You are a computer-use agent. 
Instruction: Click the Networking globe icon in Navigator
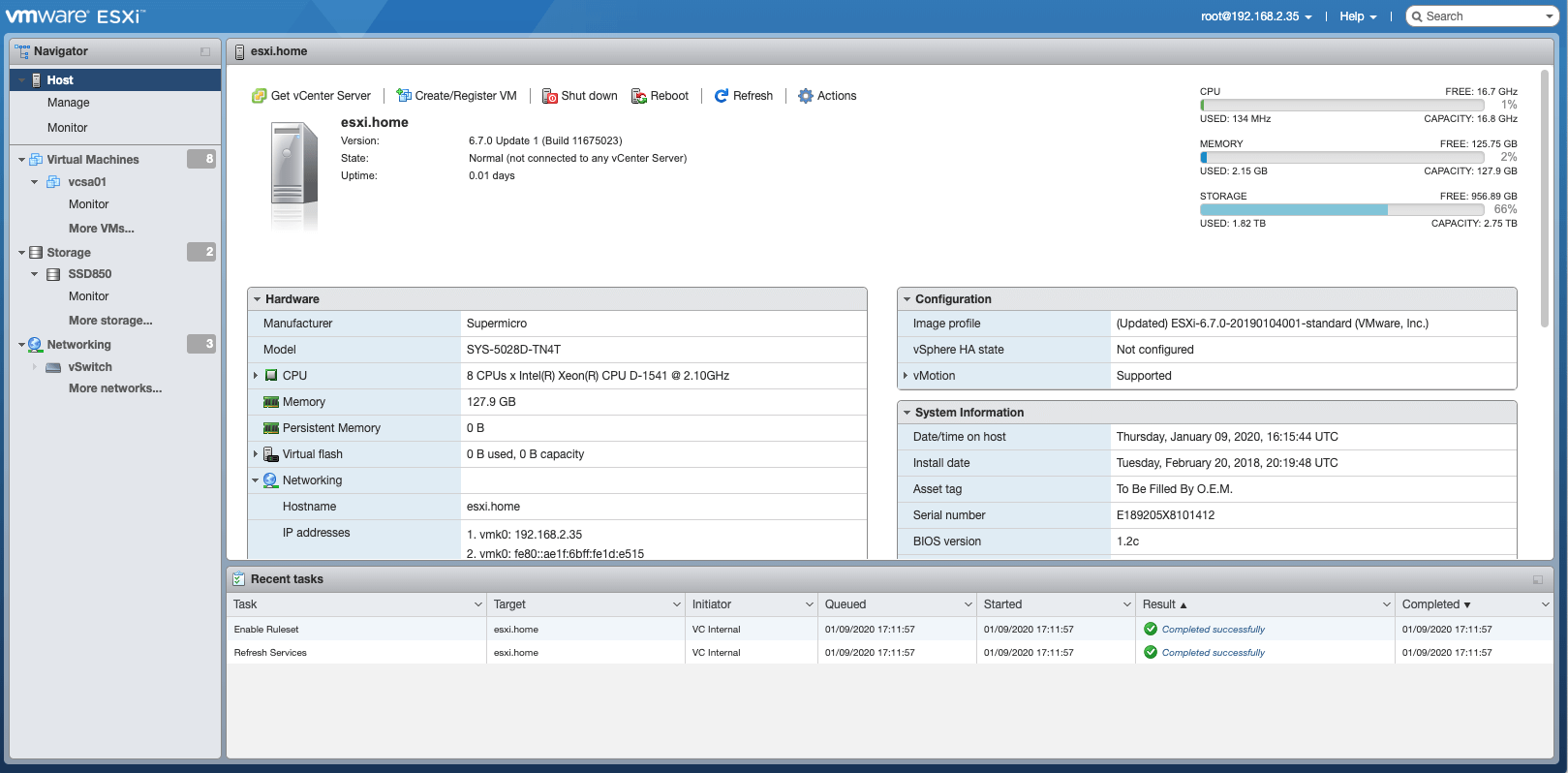[36, 345]
